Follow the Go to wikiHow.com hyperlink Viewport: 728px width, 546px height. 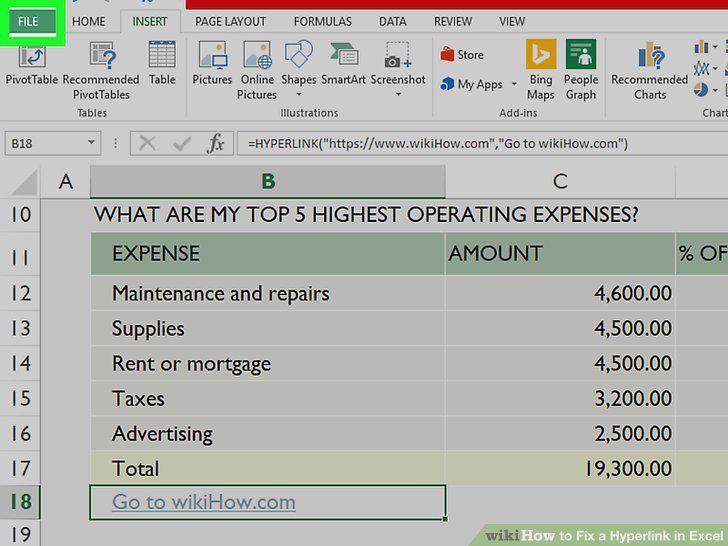coord(203,502)
